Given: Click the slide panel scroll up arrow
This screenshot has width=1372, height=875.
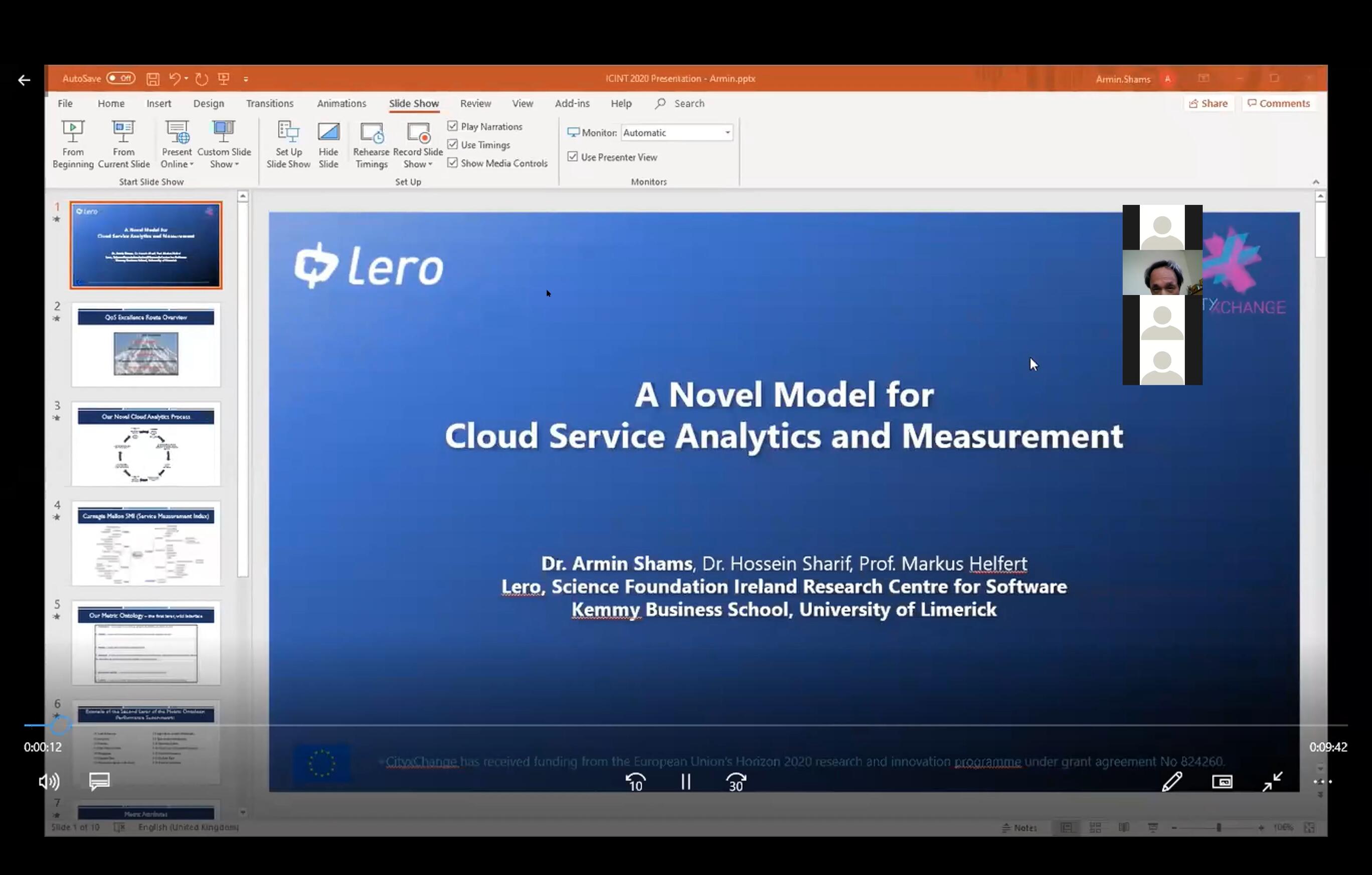Looking at the screenshot, I should [x=243, y=197].
